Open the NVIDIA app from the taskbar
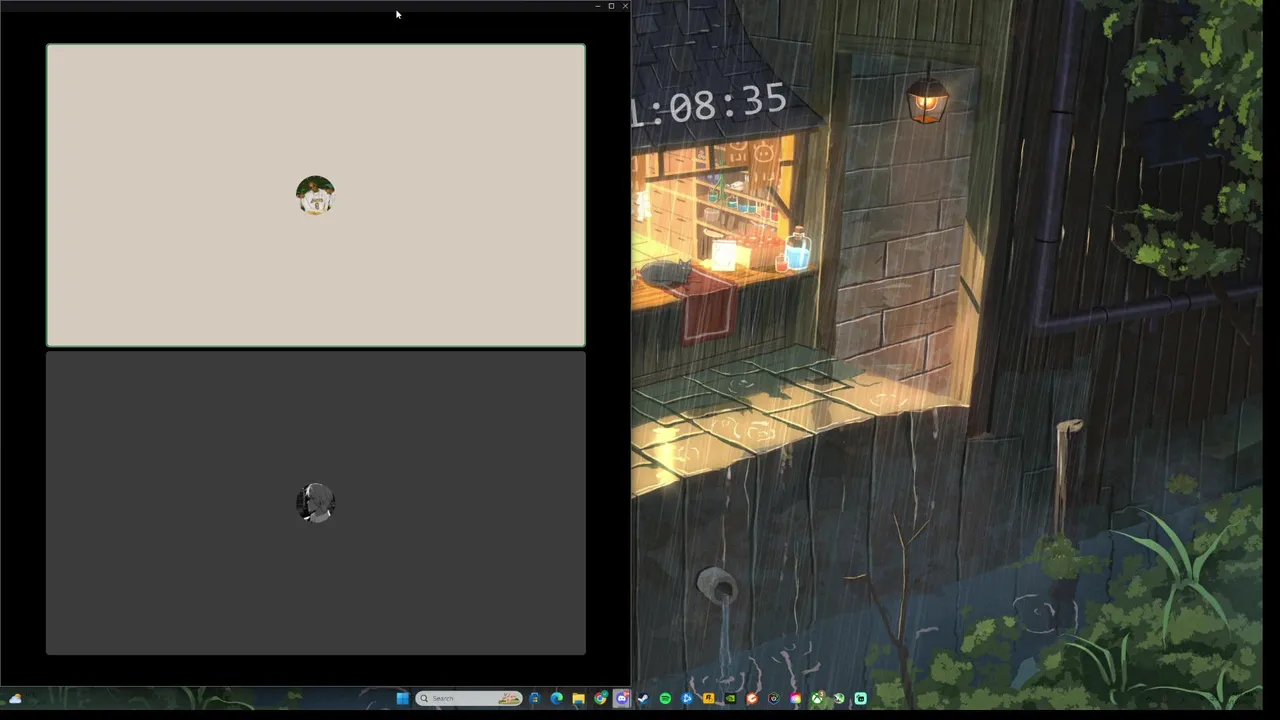Image resolution: width=1280 pixels, height=720 pixels. point(731,698)
